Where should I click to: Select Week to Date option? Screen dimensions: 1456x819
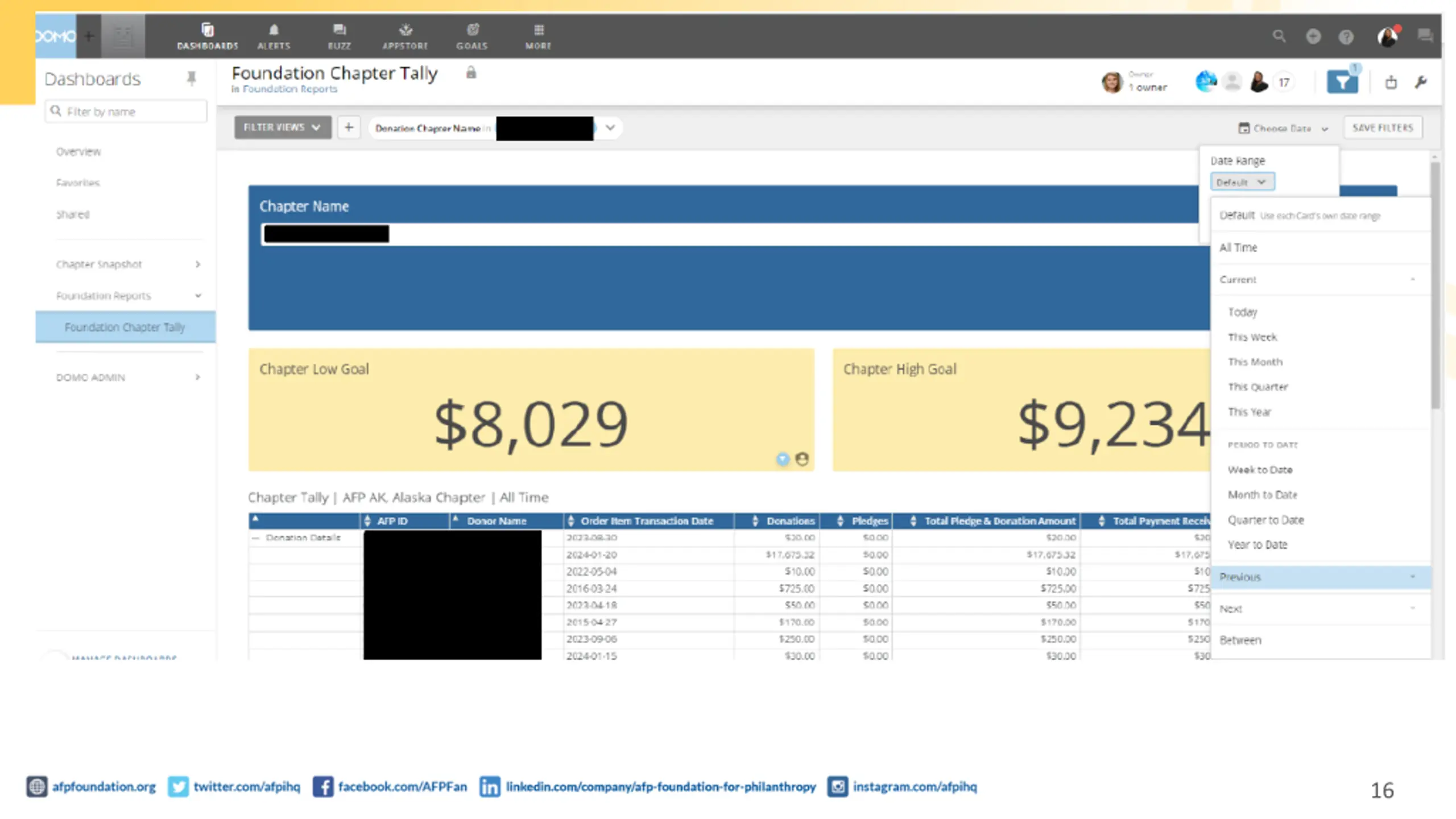coord(1260,470)
